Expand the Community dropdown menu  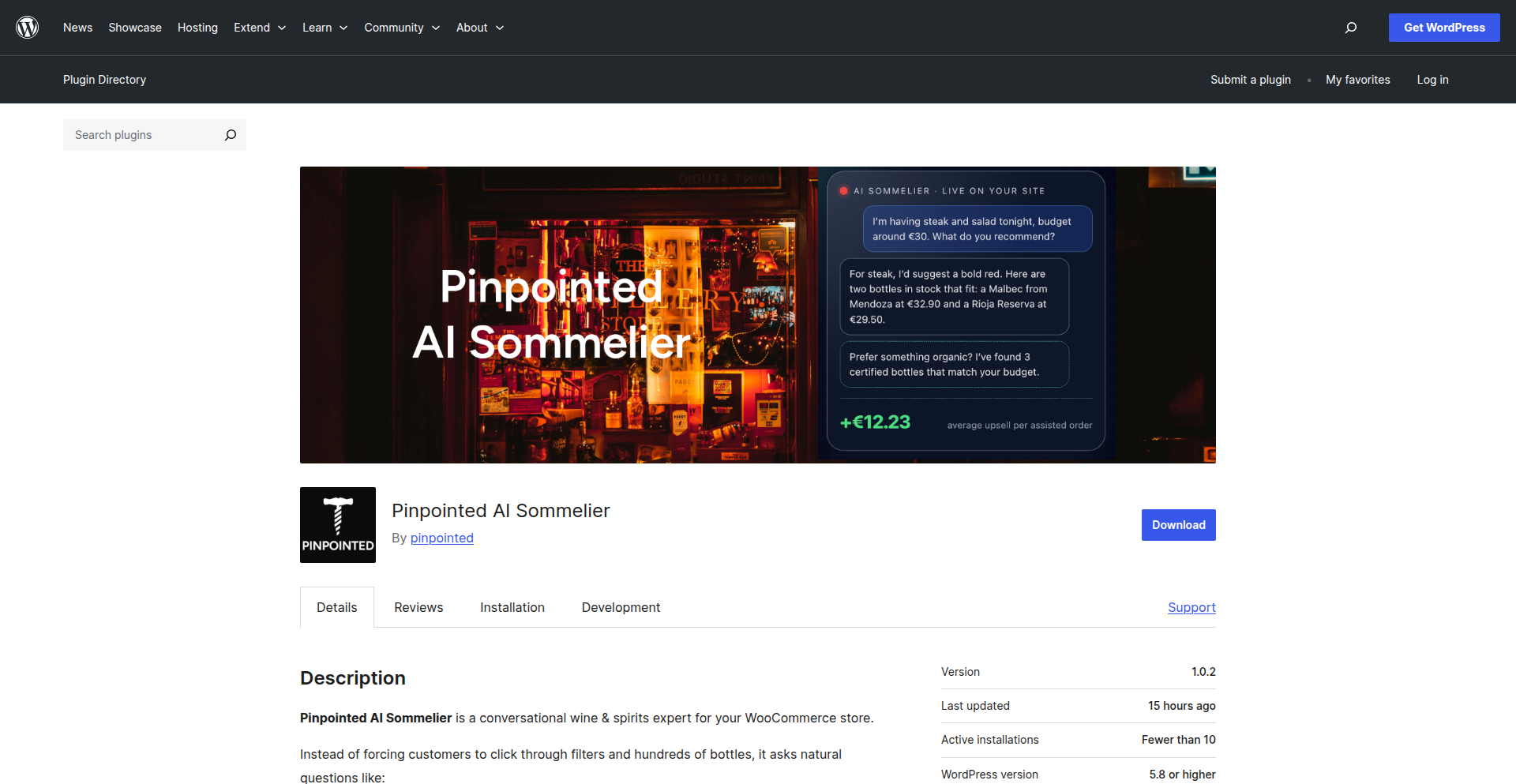click(402, 28)
